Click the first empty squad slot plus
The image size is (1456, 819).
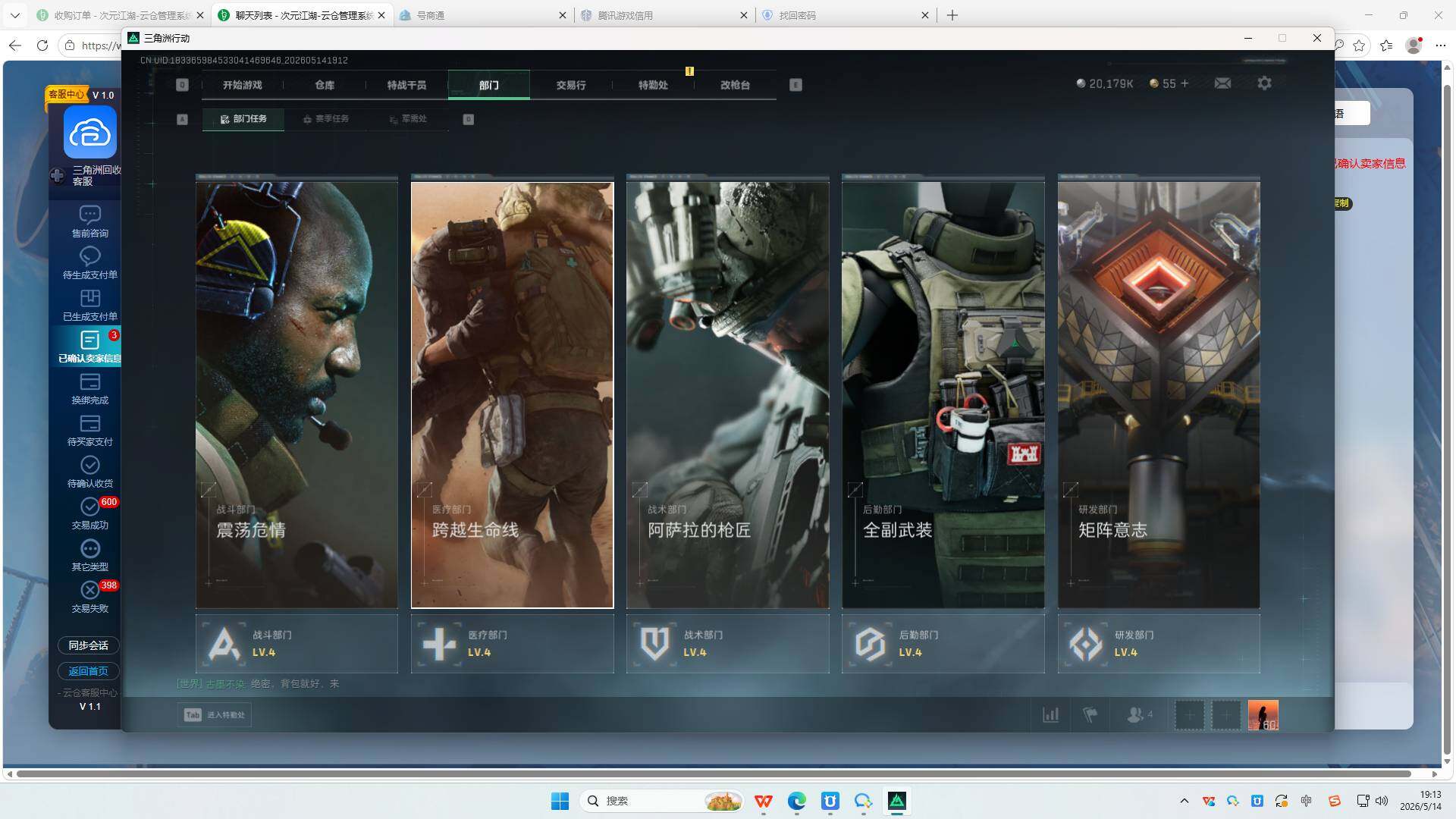(1189, 715)
